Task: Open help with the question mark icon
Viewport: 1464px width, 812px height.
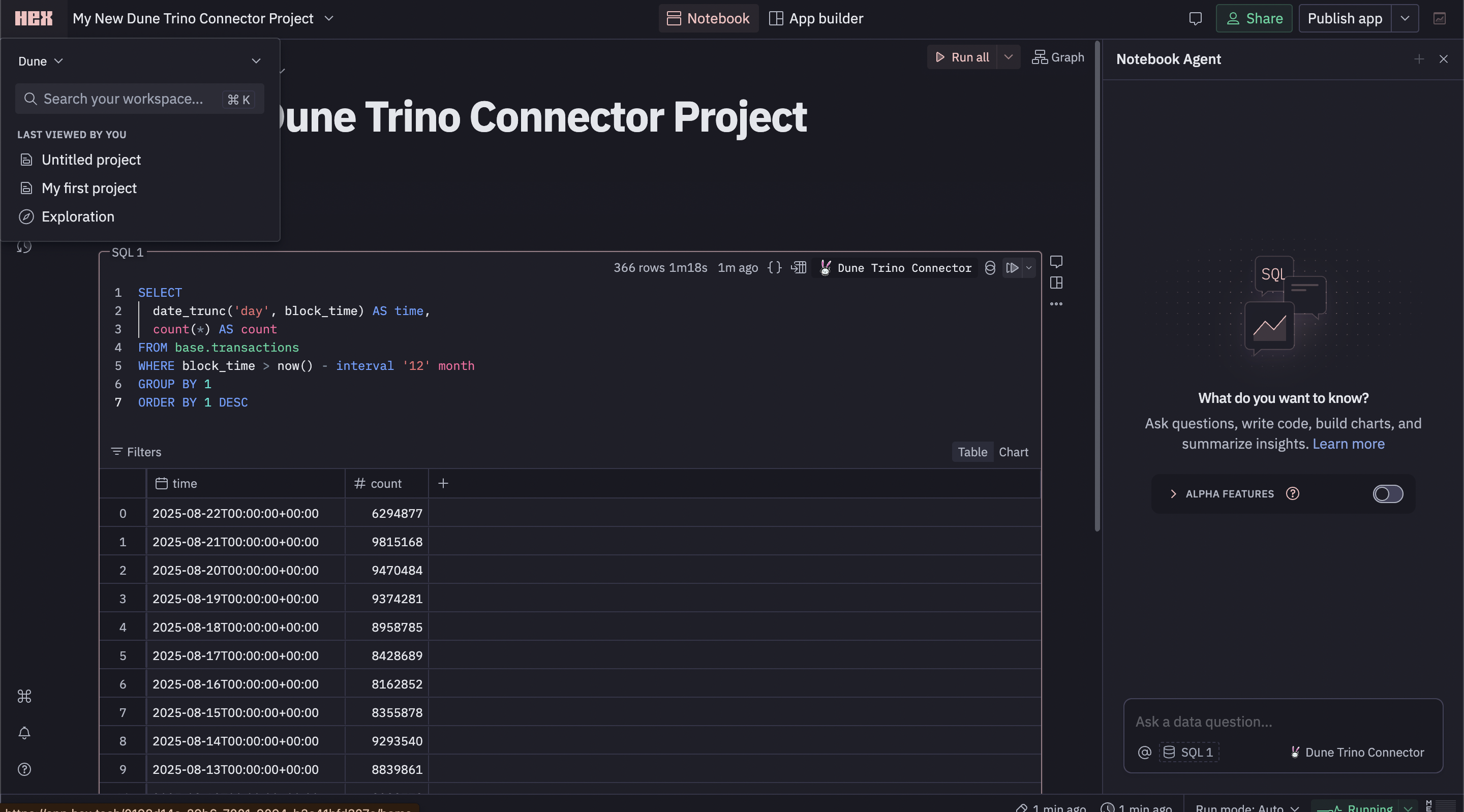Action: pyautogui.click(x=24, y=769)
